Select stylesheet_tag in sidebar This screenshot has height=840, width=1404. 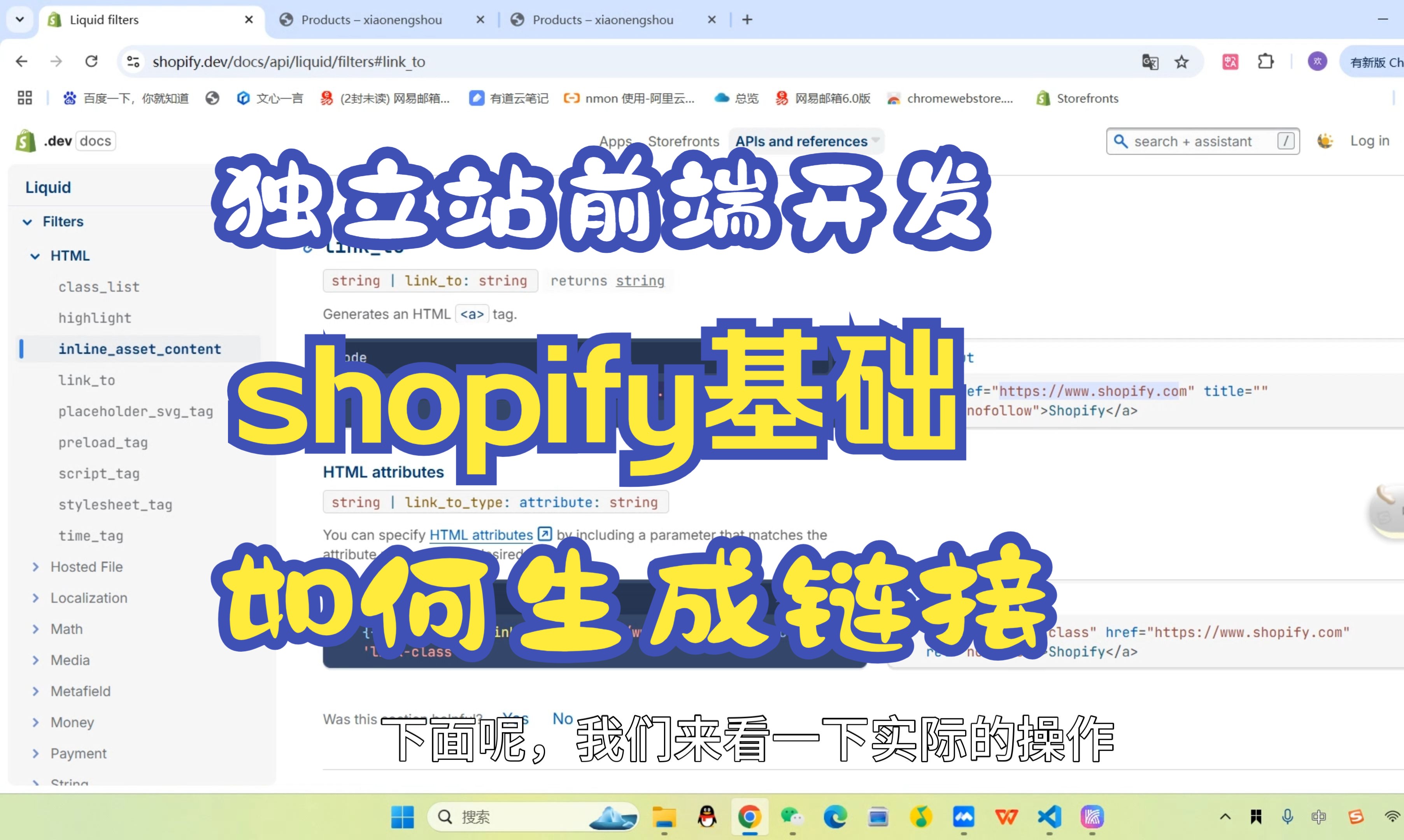(115, 505)
